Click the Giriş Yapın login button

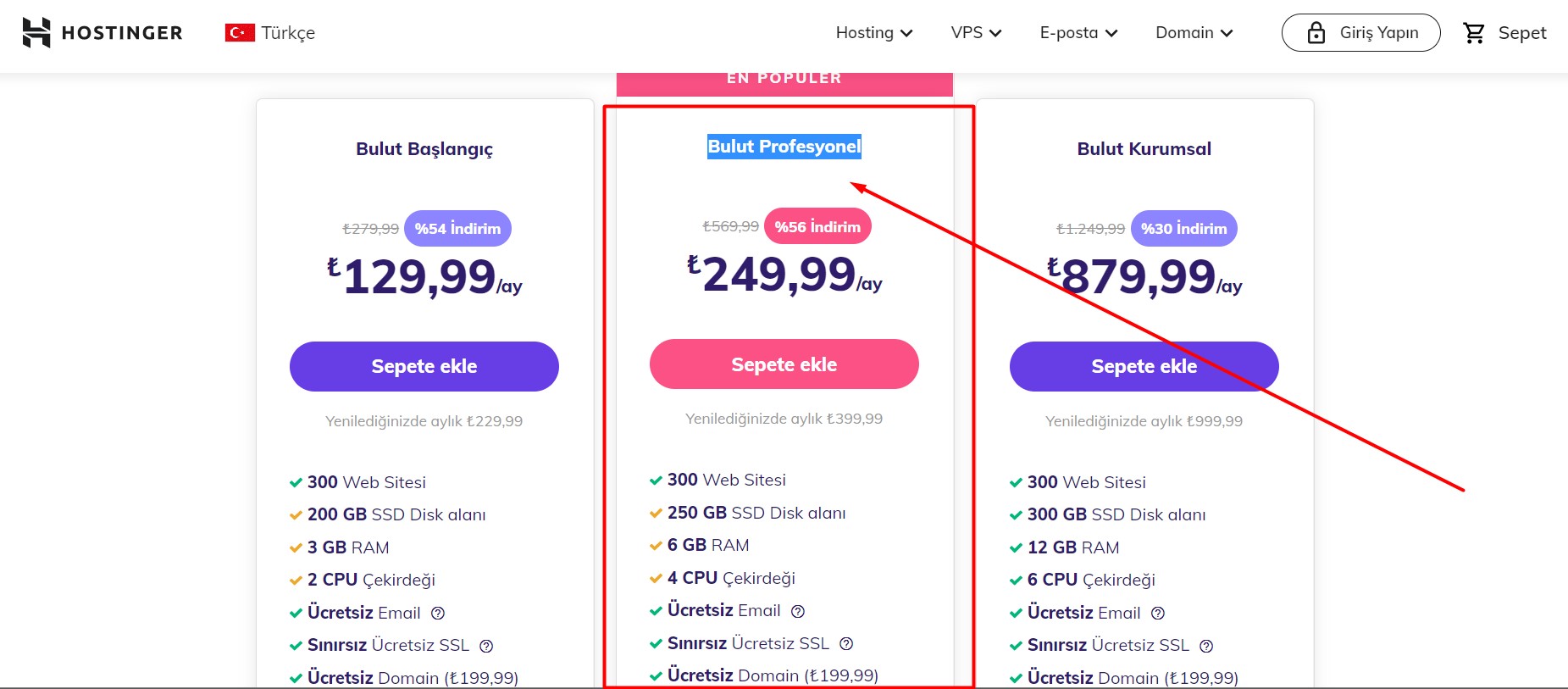tap(1361, 33)
